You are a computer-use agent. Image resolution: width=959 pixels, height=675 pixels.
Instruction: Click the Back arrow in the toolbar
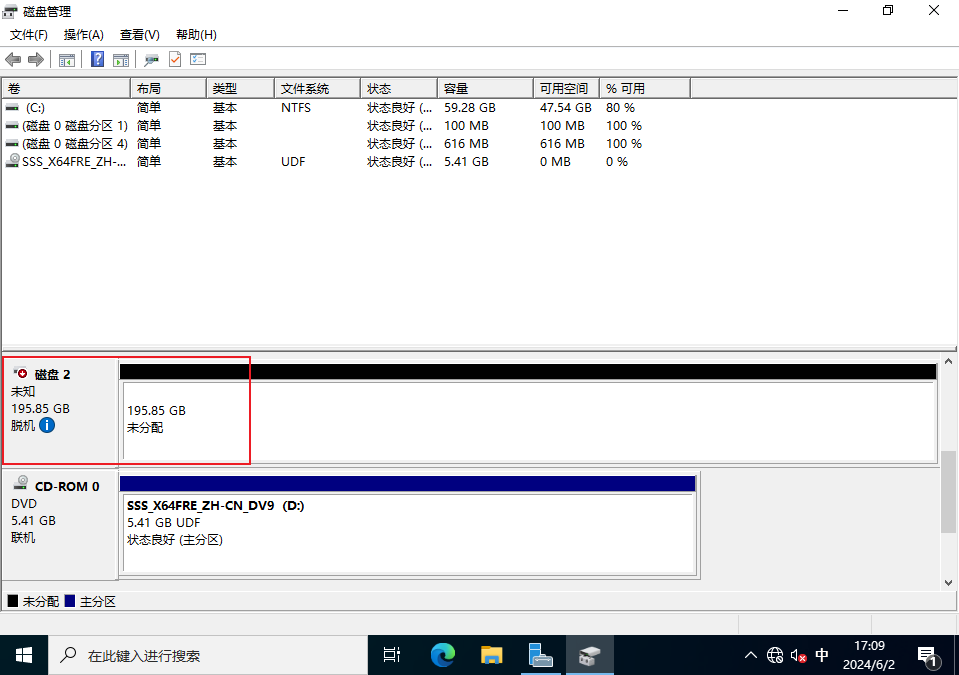(13, 60)
